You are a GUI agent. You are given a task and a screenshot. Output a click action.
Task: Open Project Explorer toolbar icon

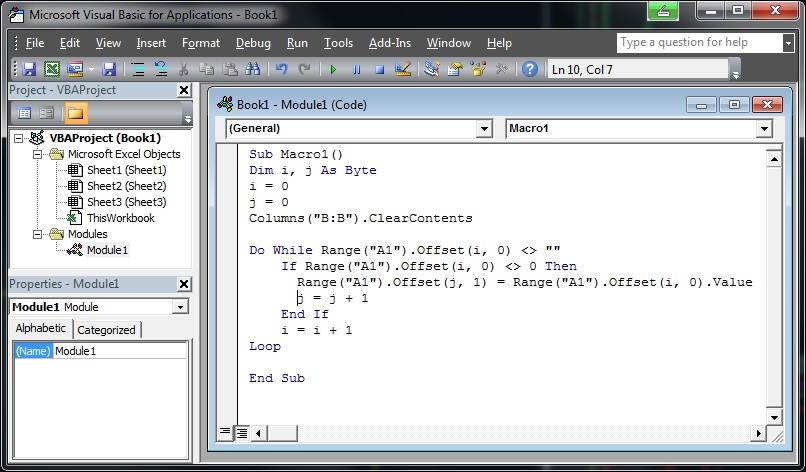pyautogui.click(x=432, y=69)
